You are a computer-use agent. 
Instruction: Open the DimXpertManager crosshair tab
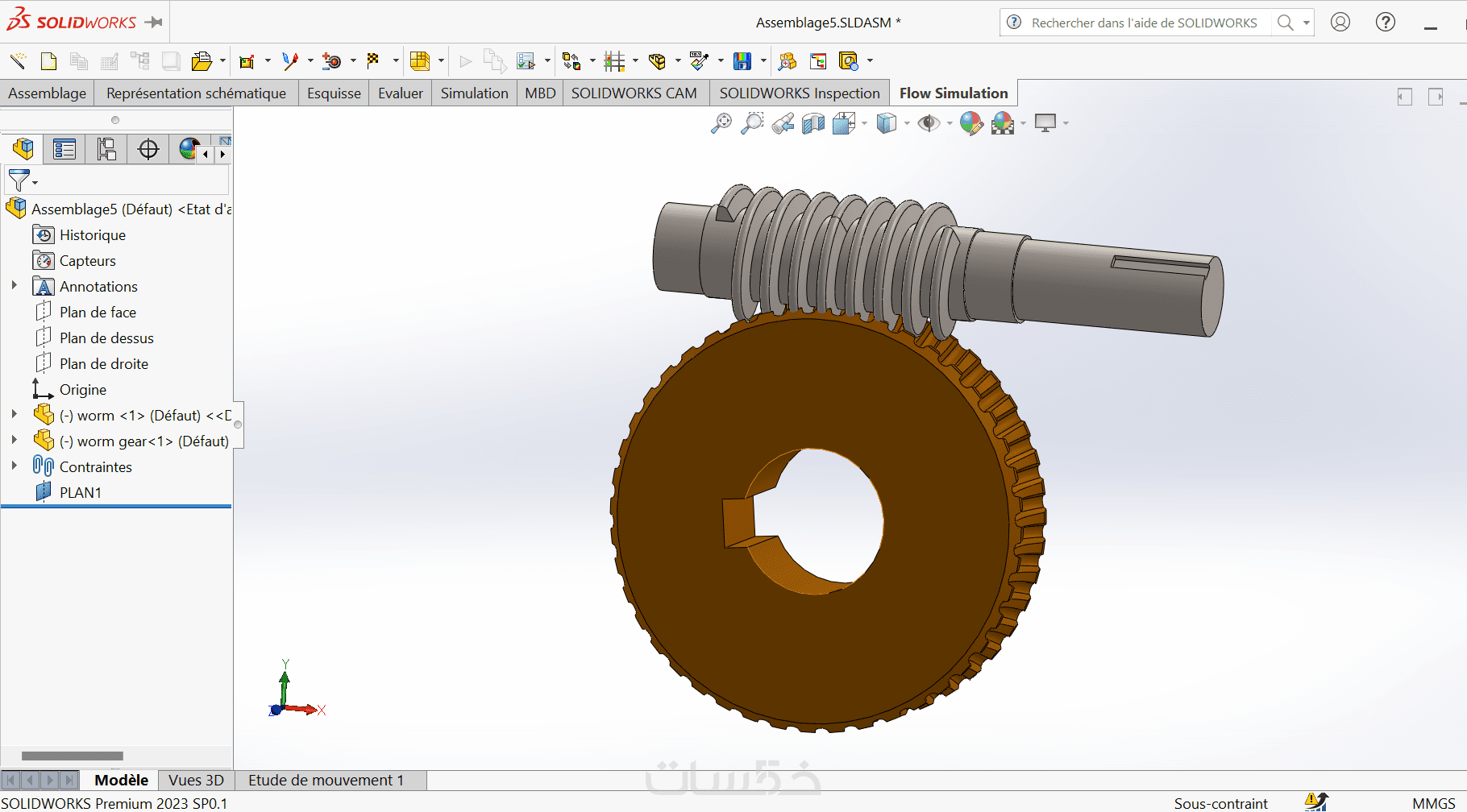tap(148, 149)
